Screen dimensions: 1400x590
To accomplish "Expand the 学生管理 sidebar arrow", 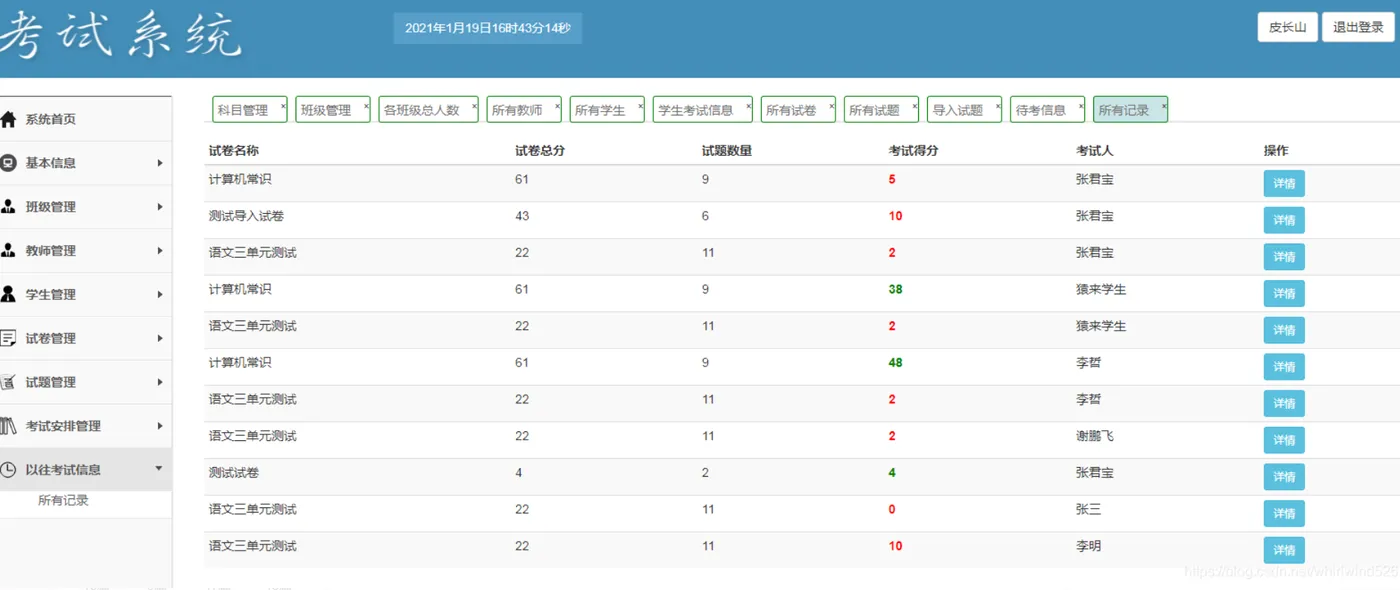I will (160, 295).
